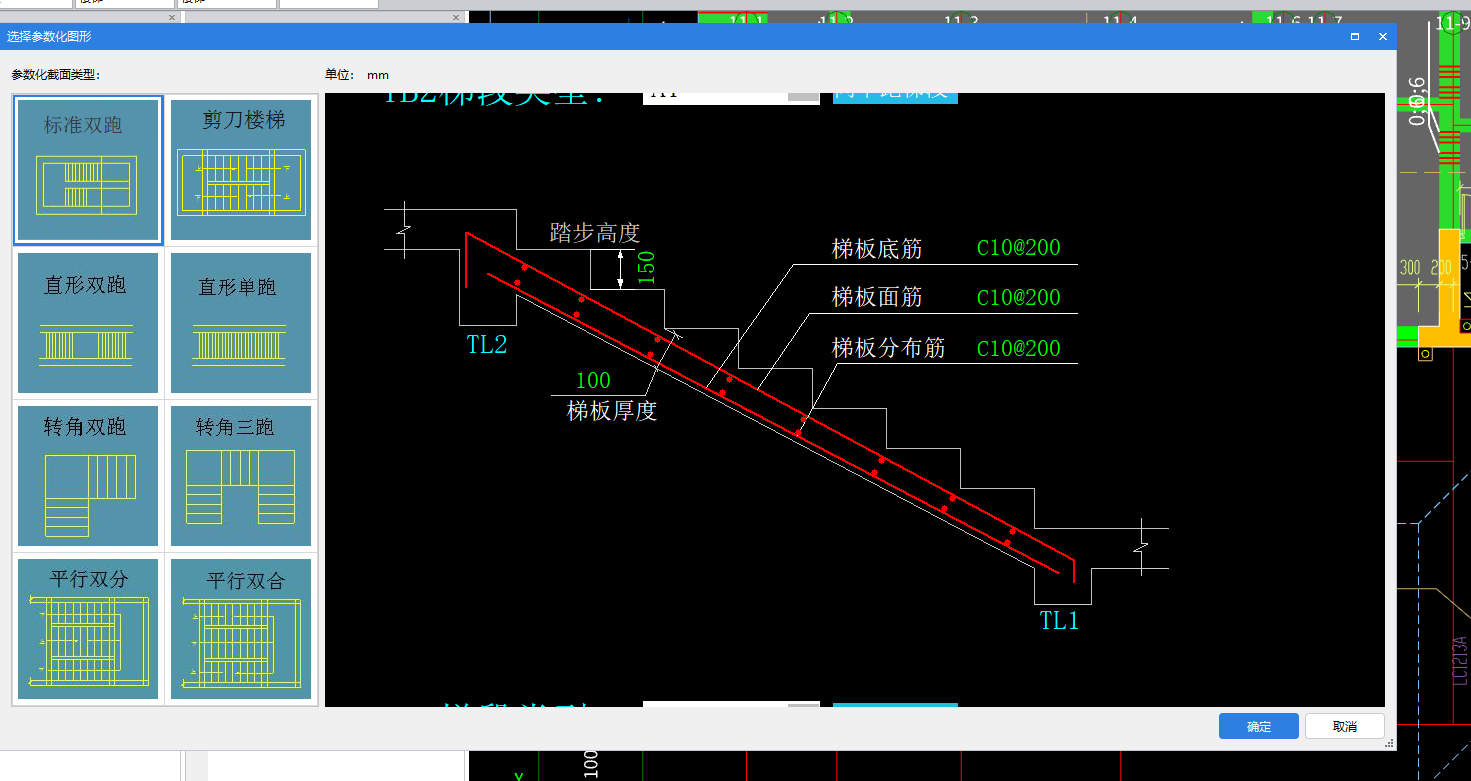
Task: Click the TL2 beam label
Action: [x=487, y=345]
